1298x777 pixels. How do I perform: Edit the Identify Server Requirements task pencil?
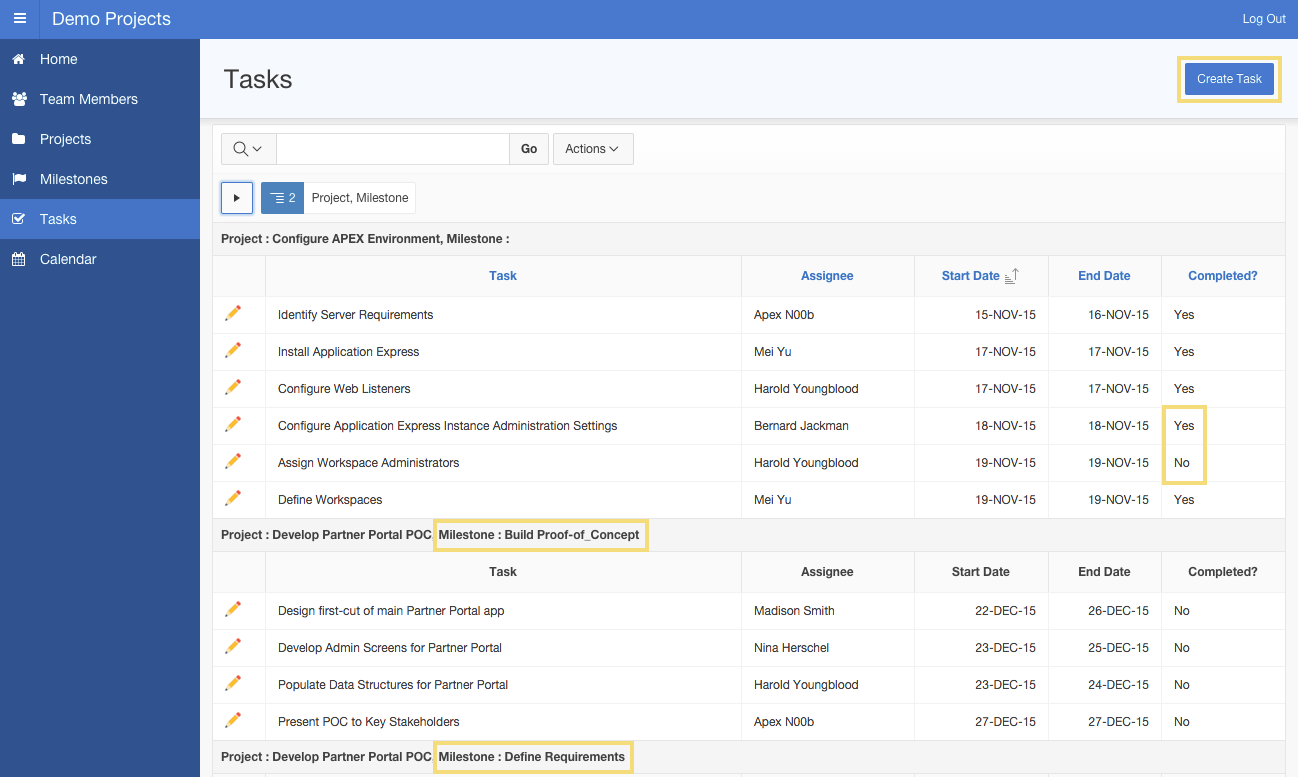point(233,314)
